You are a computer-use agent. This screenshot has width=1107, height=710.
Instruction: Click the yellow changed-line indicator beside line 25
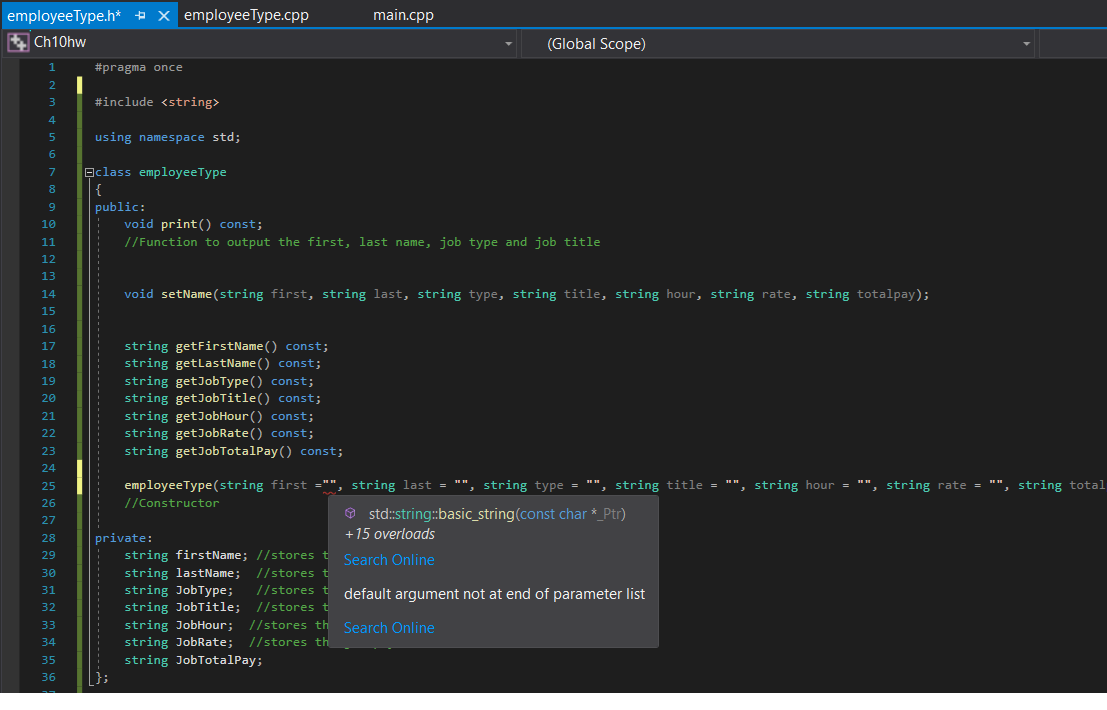79,485
